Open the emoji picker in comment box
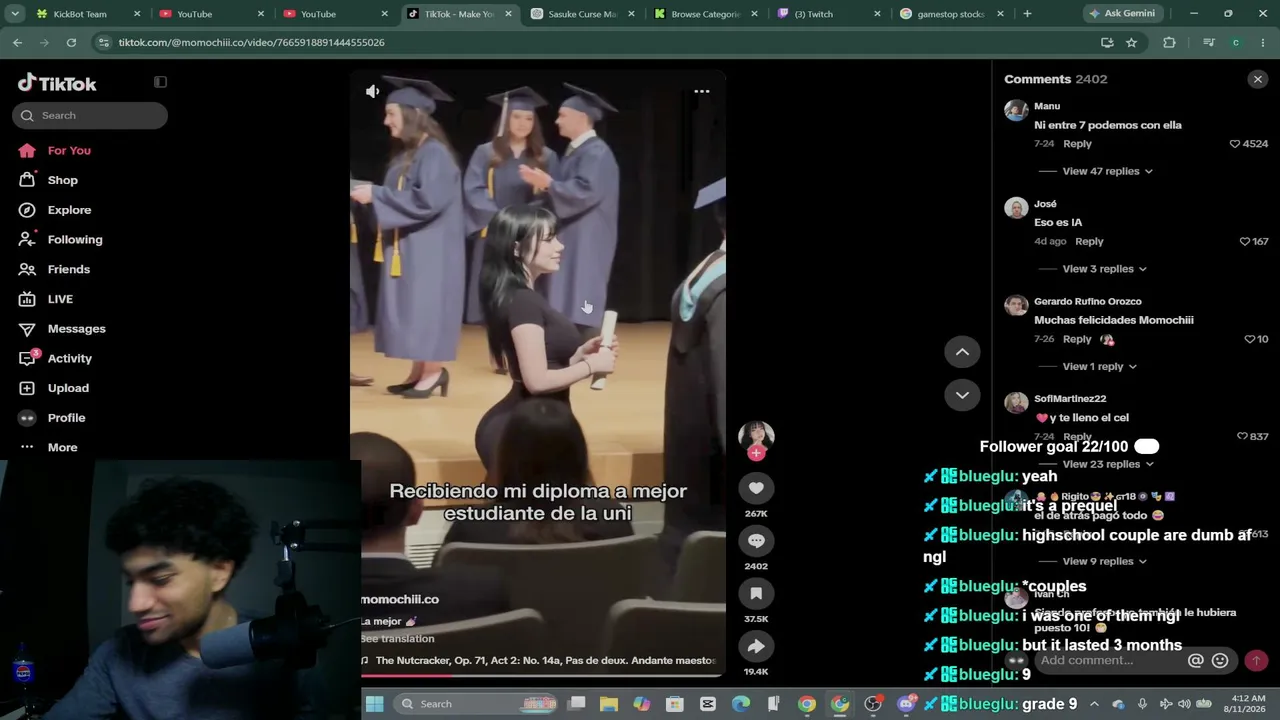The width and height of the screenshot is (1280, 720). coord(1220,660)
